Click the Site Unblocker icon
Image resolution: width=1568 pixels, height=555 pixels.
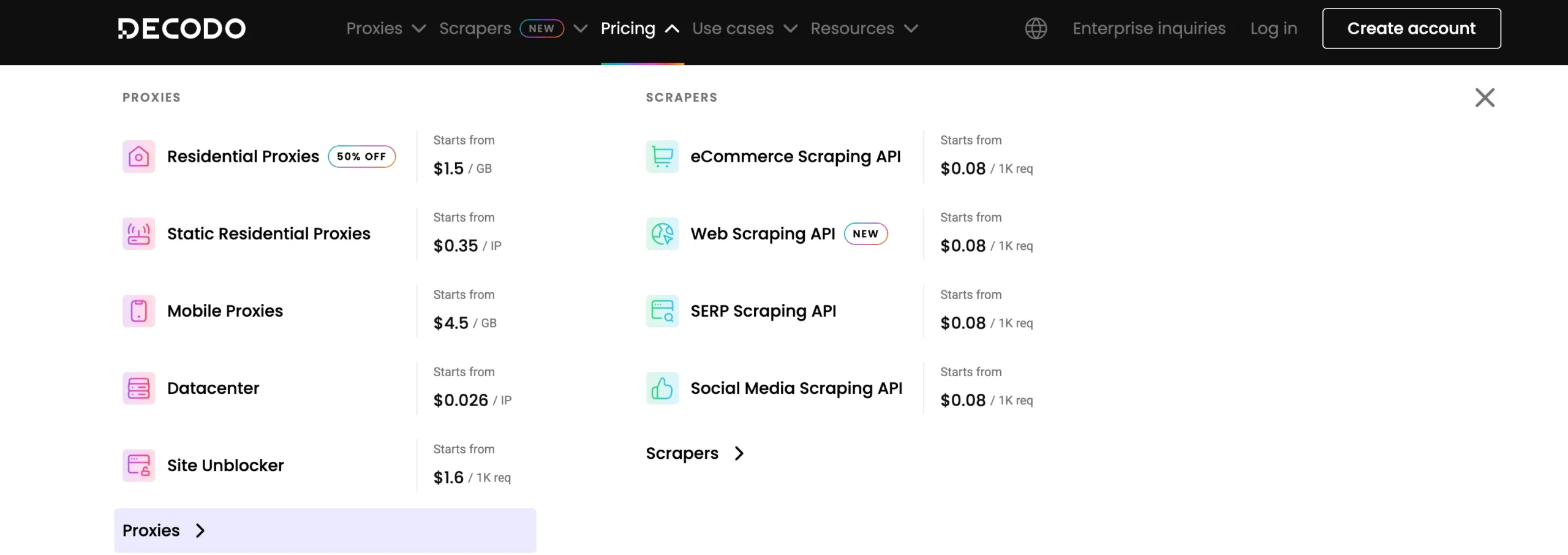coord(138,465)
